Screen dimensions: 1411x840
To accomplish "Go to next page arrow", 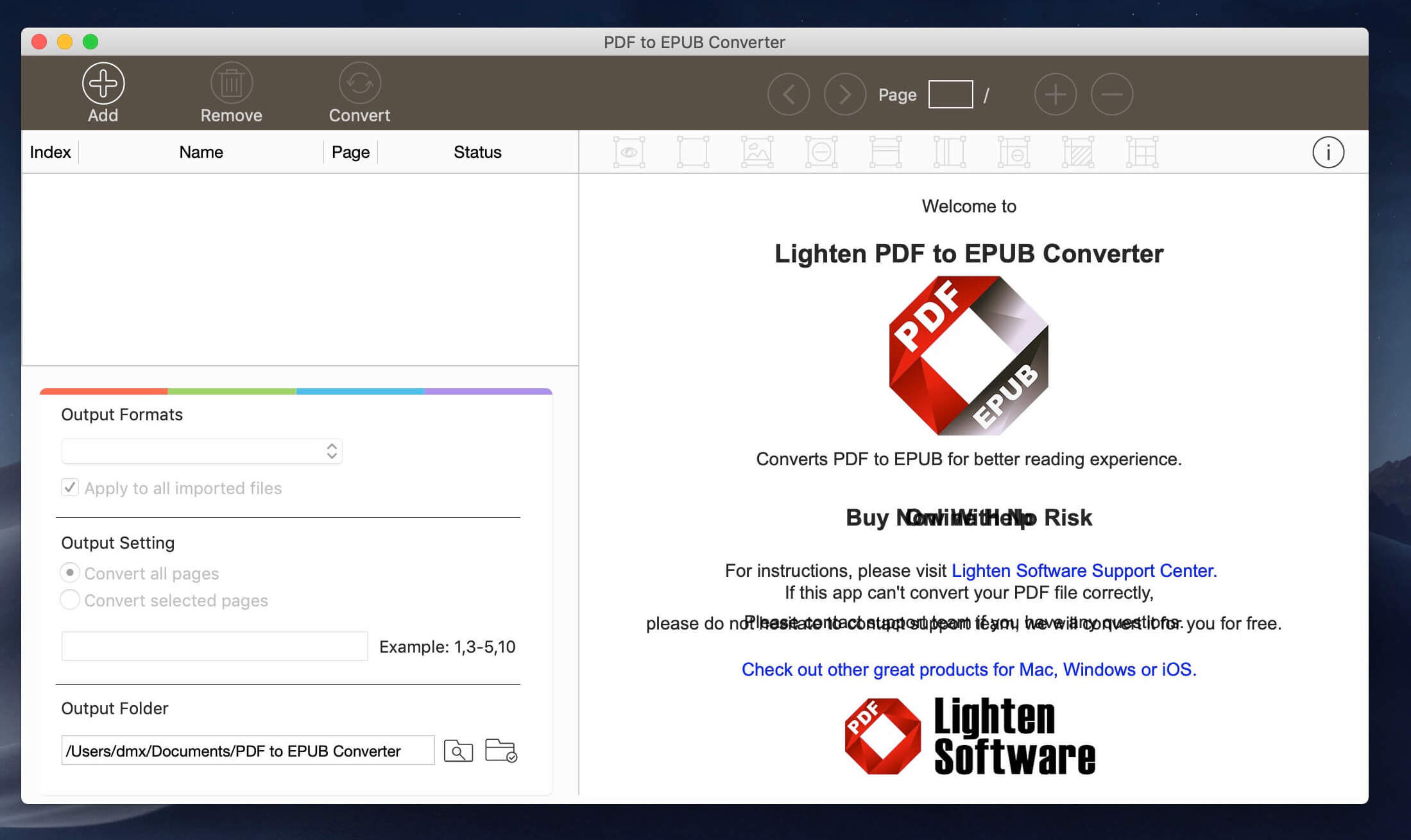I will pyautogui.click(x=845, y=94).
